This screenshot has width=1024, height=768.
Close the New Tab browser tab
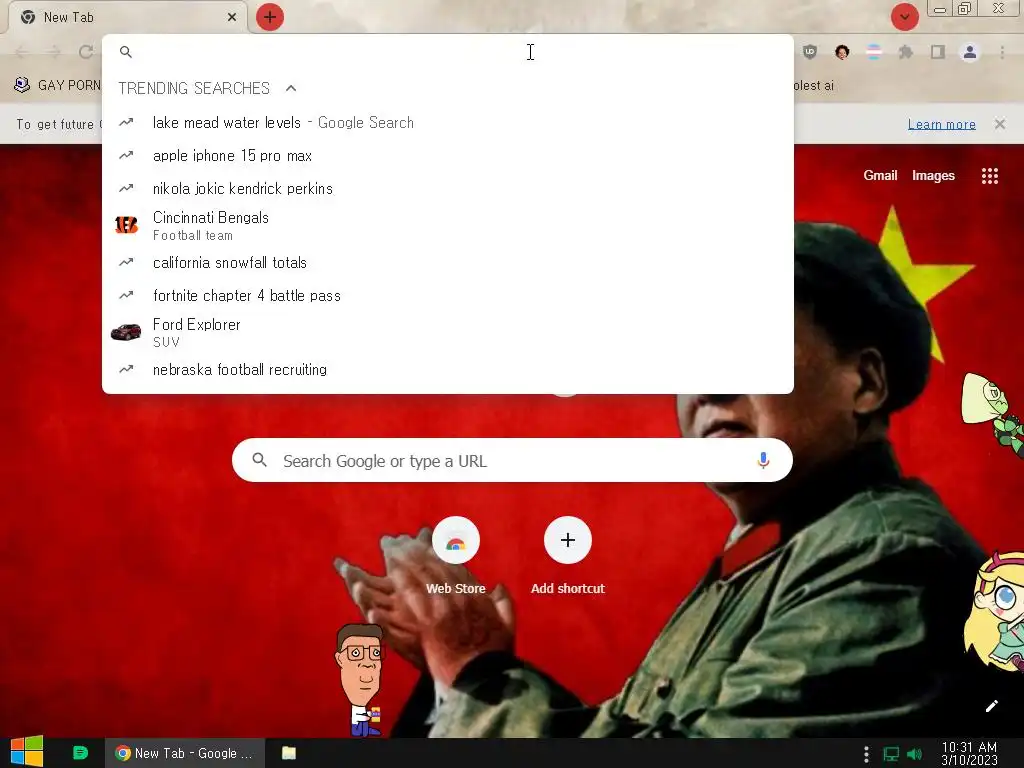tap(232, 17)
